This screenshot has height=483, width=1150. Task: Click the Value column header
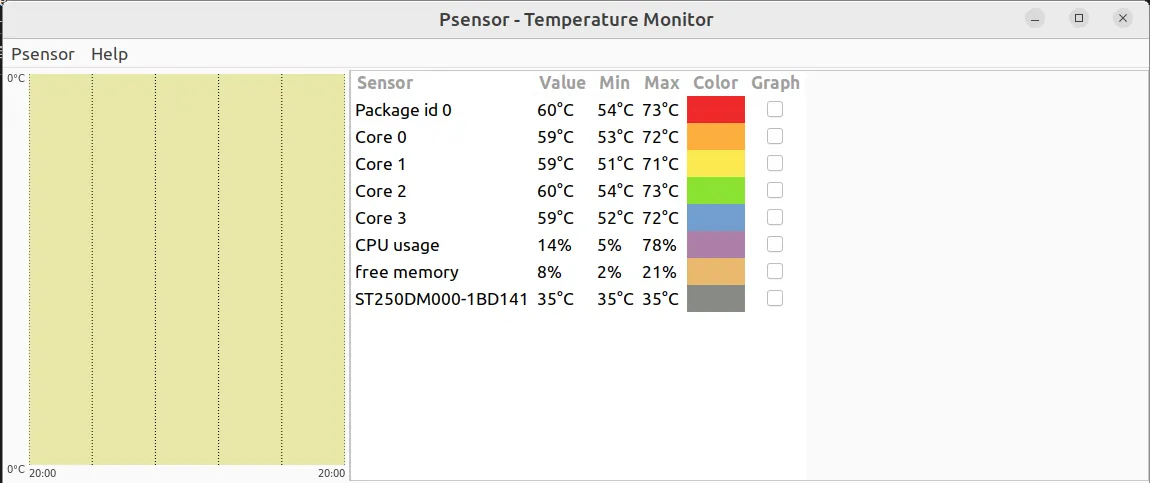pyautogui.click(x=562, y=83)
